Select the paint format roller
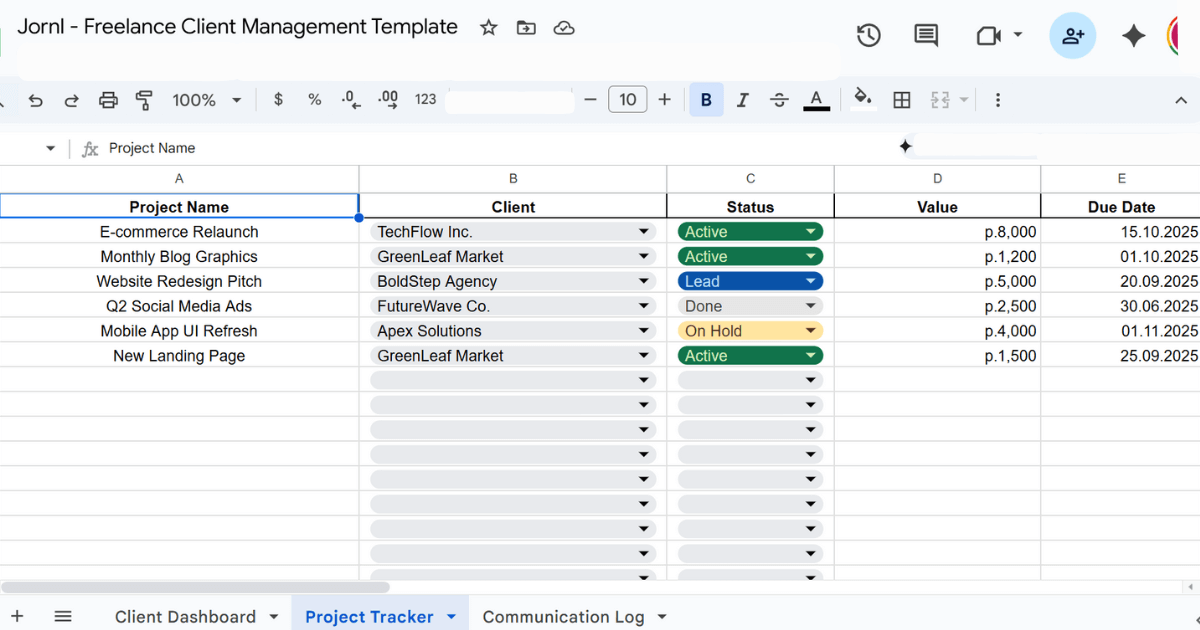1200x630 pixels. 144,100
